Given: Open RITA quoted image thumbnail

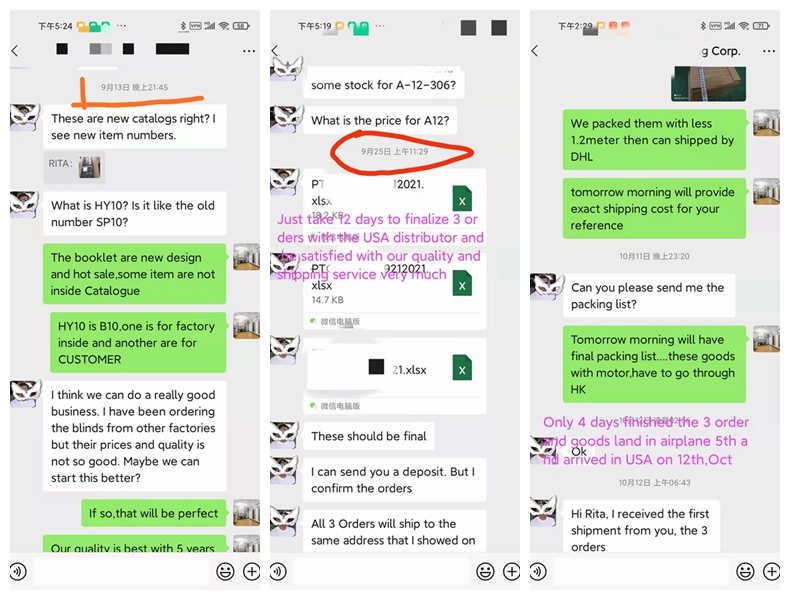Looking at the screenshot, I should pyautogui.click(x=90, y=167).
